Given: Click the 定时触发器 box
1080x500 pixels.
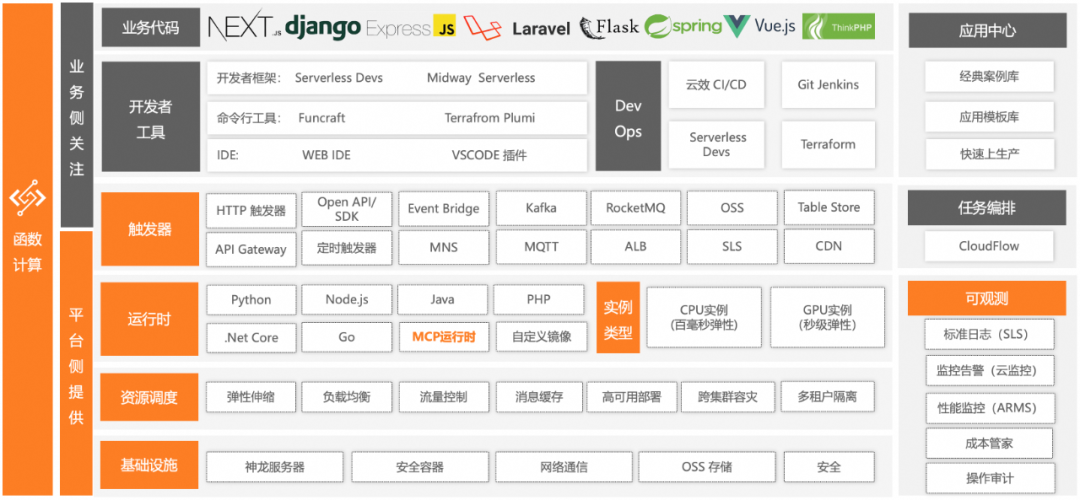Looking at the screenshot, I should (x=347, y=248).
